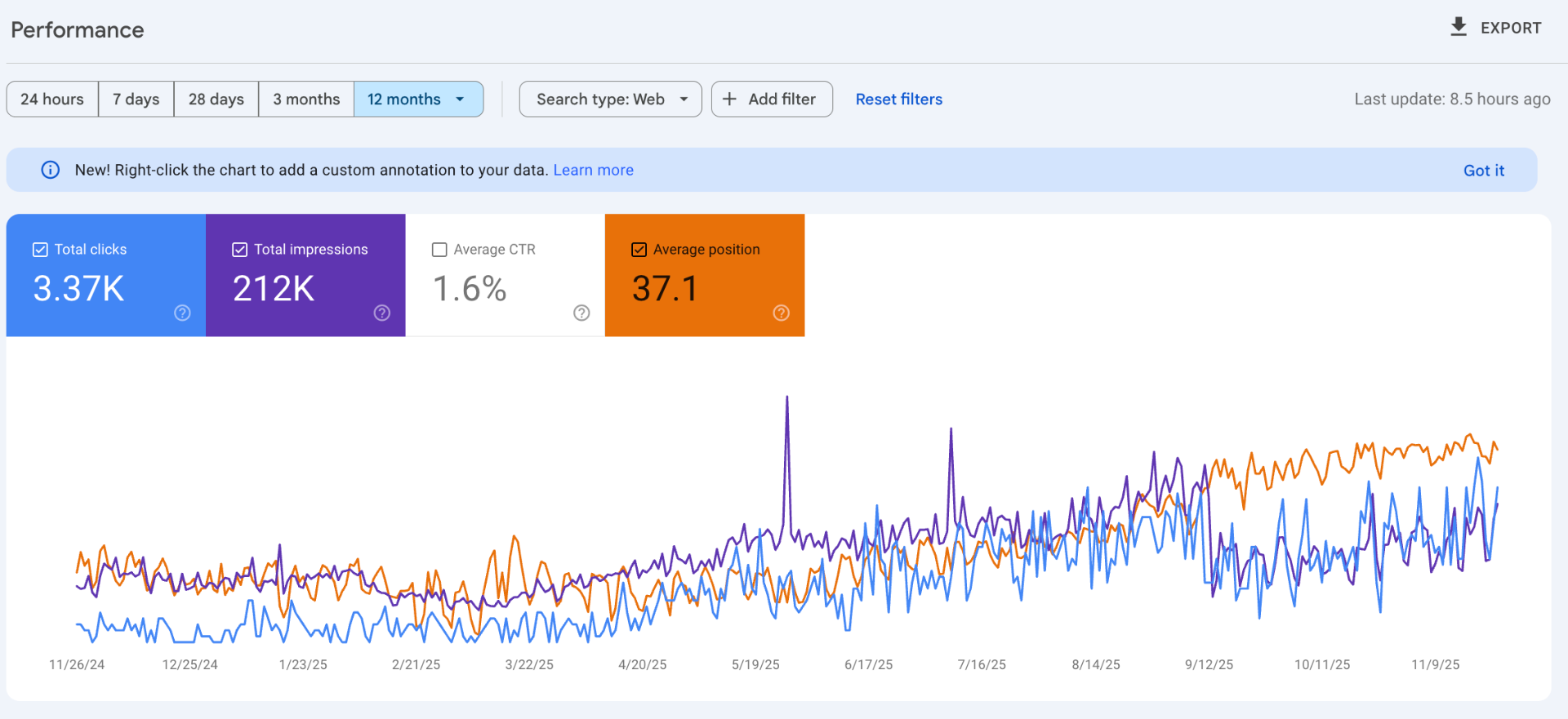Image resolution: width=1568 pixels, height=719 pixels.
Task: Click the Last update: 8.5 hours ago text
Action: coord(1452,99)
